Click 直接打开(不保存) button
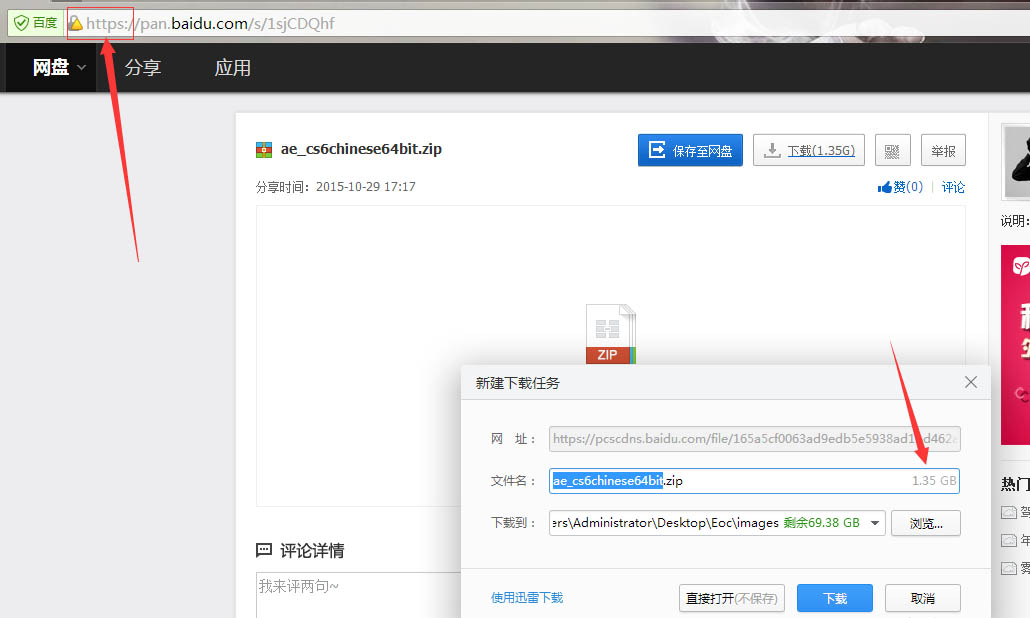 coord(732,598)
